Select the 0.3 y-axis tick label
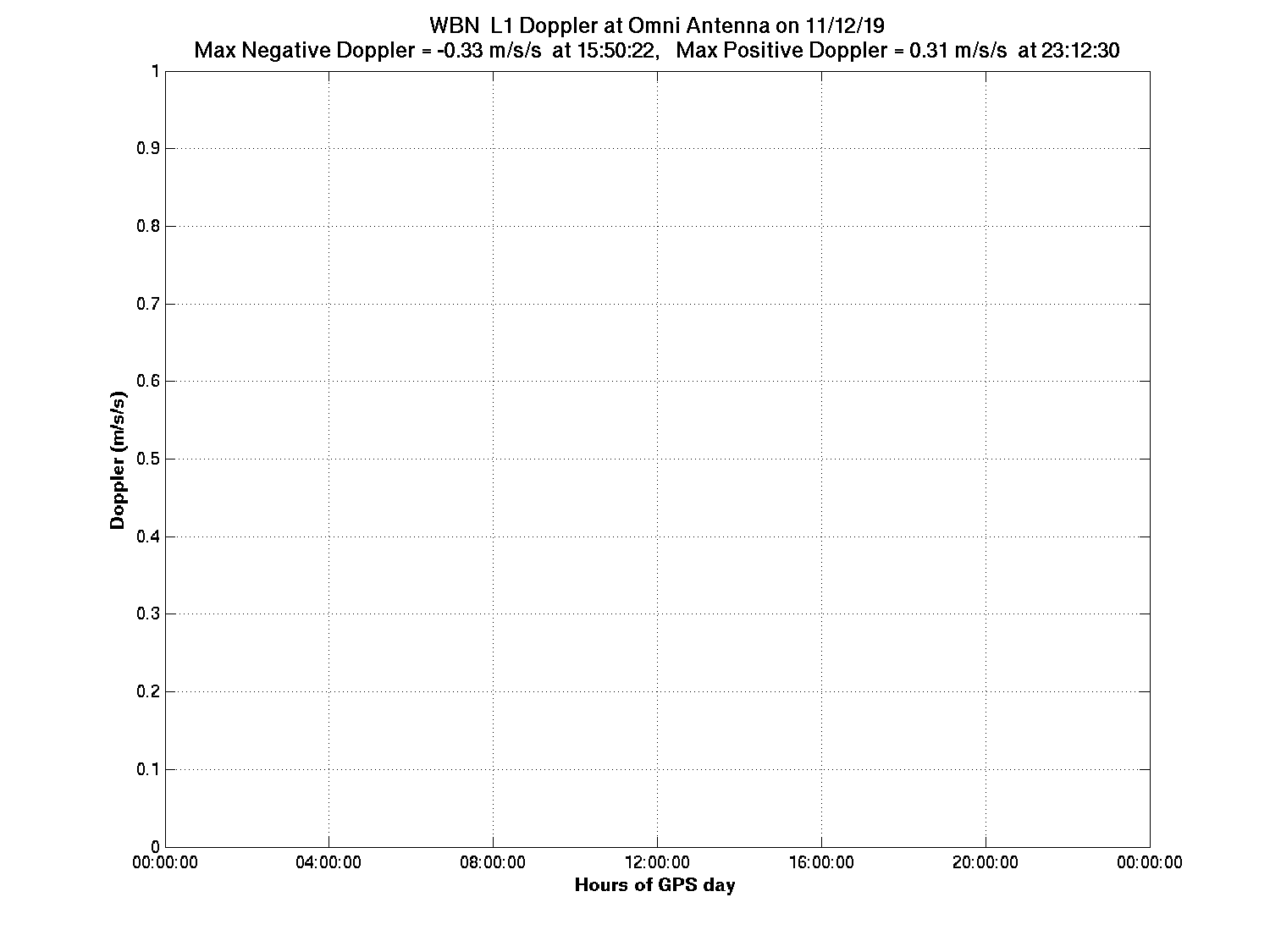 [x=148, y=614]
